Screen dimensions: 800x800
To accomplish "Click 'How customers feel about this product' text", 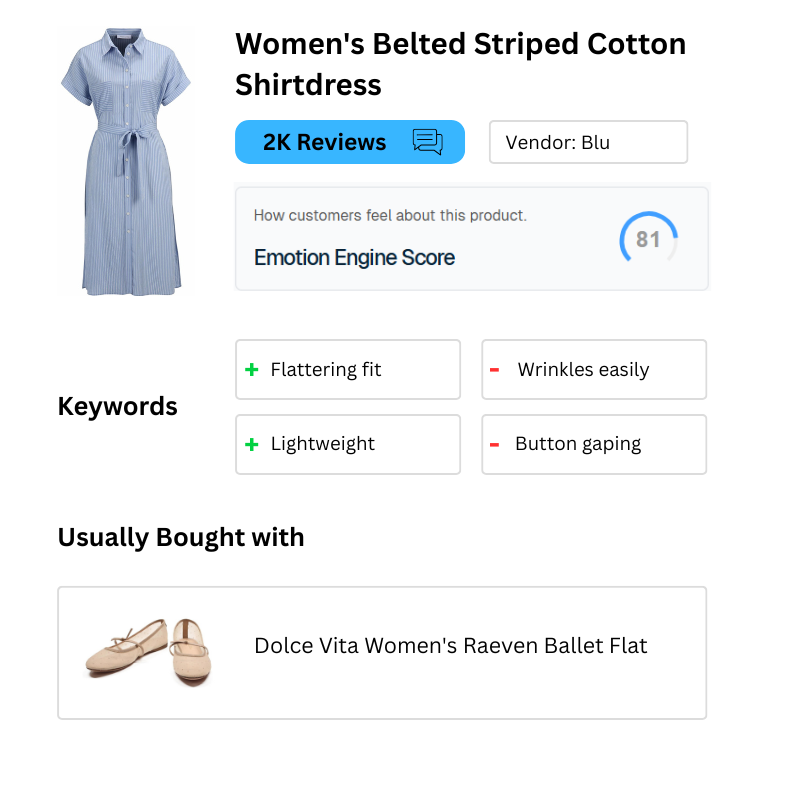I will (x=390, y=215).
